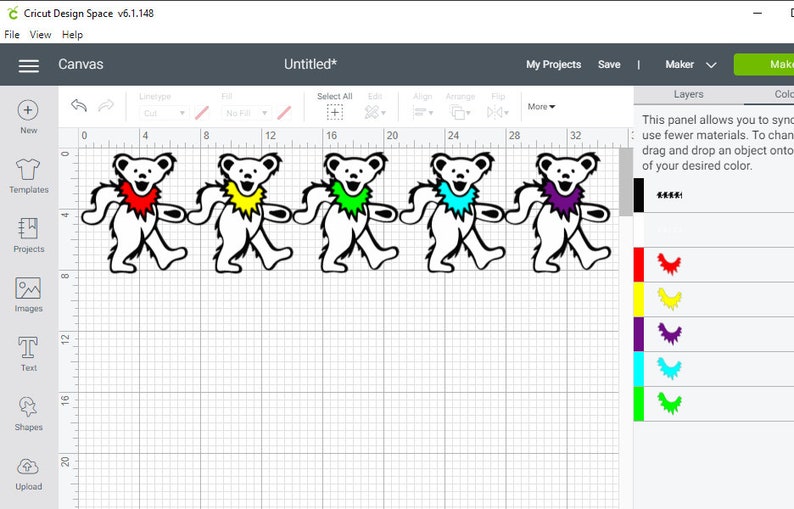Expand the More dropdown
Viewport: 794px width, 509px height.
541,106
